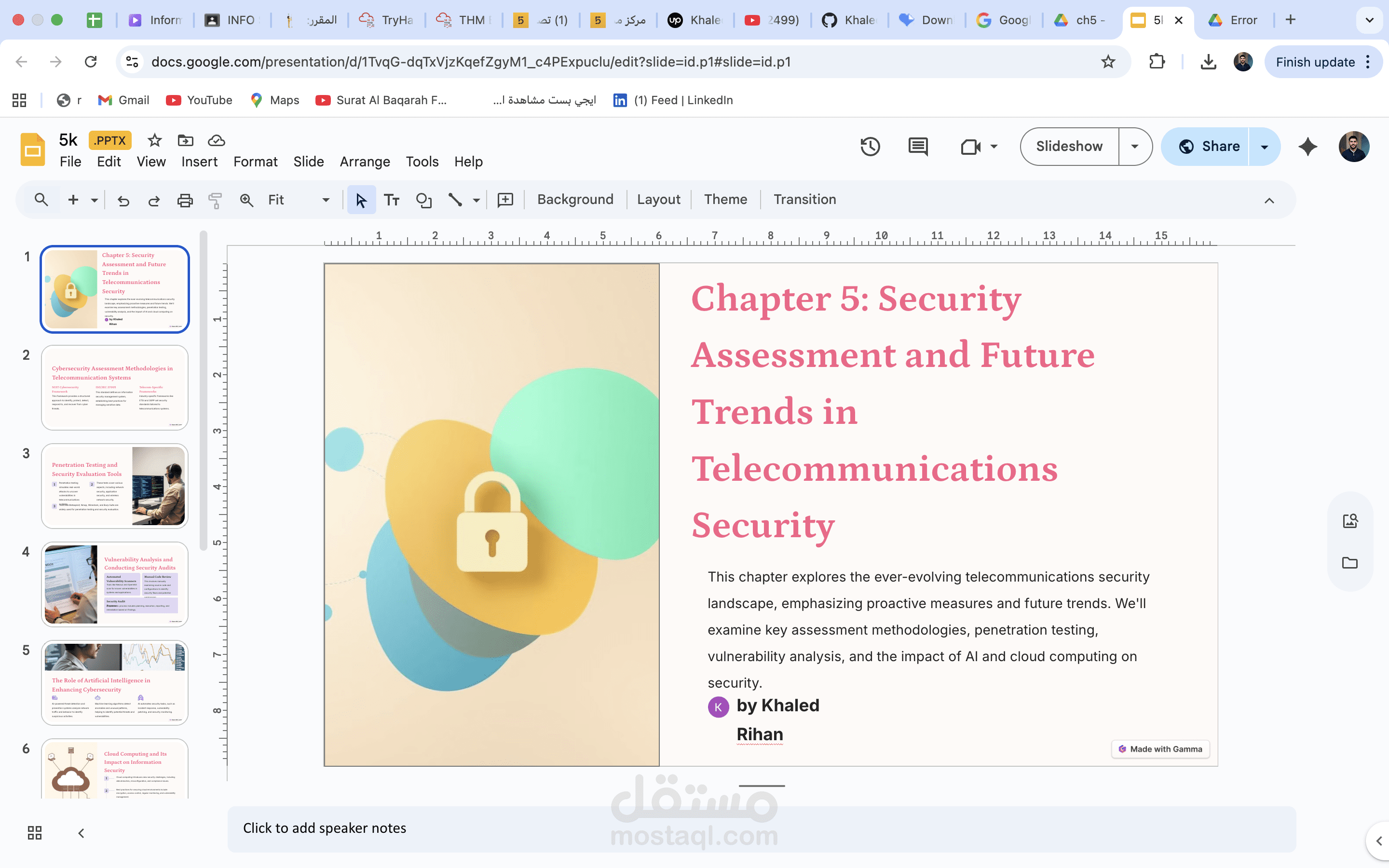Click the Gemini sparkle icon
The image size is (1389, 868).
[1307, 147]
